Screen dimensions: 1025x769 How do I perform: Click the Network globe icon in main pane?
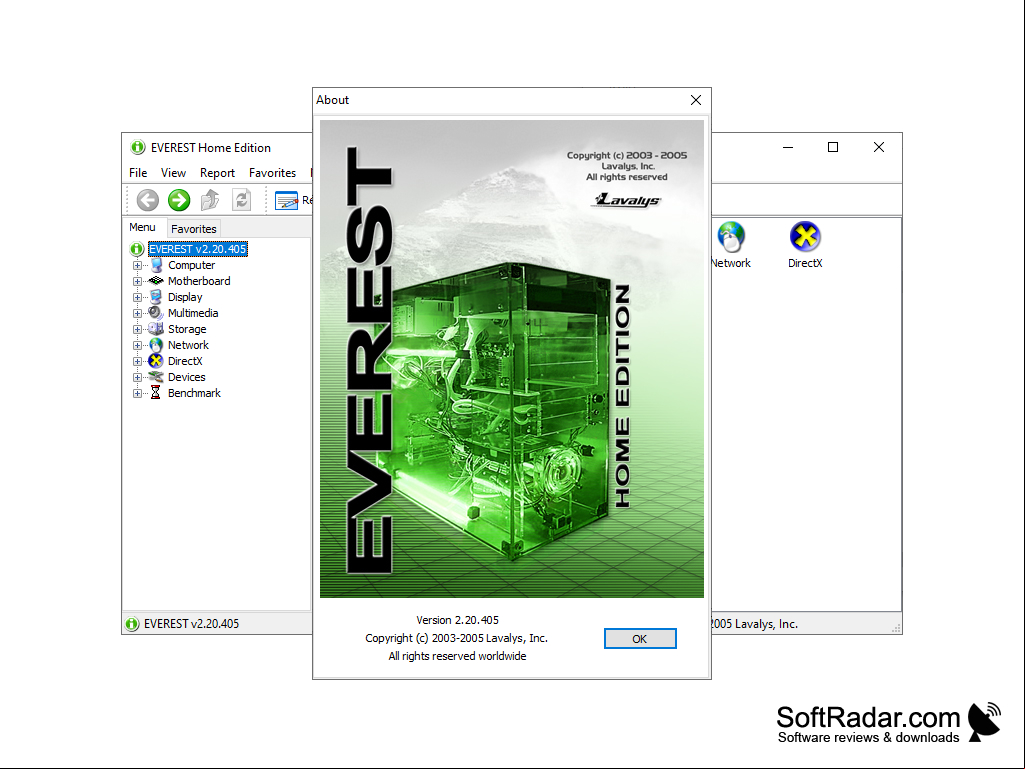coord(731,237)
